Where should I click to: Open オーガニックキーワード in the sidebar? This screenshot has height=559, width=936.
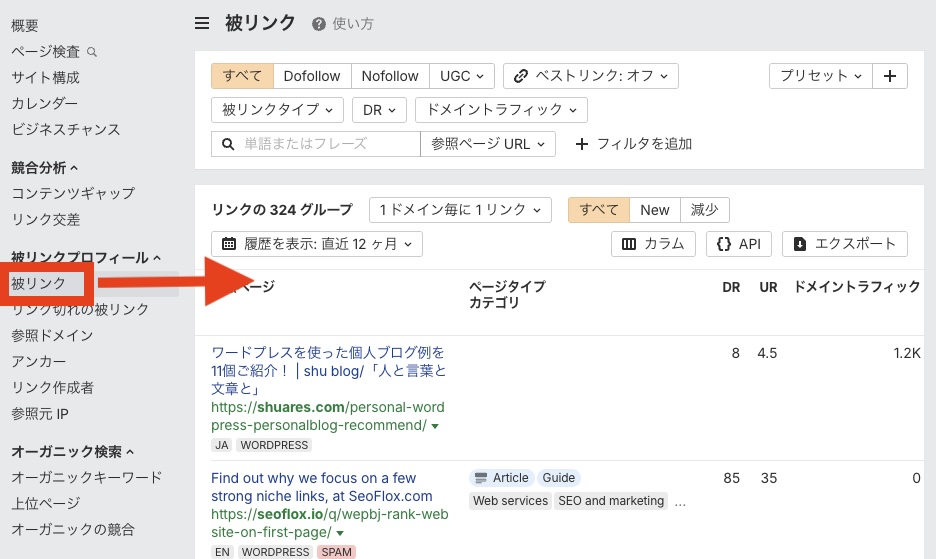pos(87,477)
